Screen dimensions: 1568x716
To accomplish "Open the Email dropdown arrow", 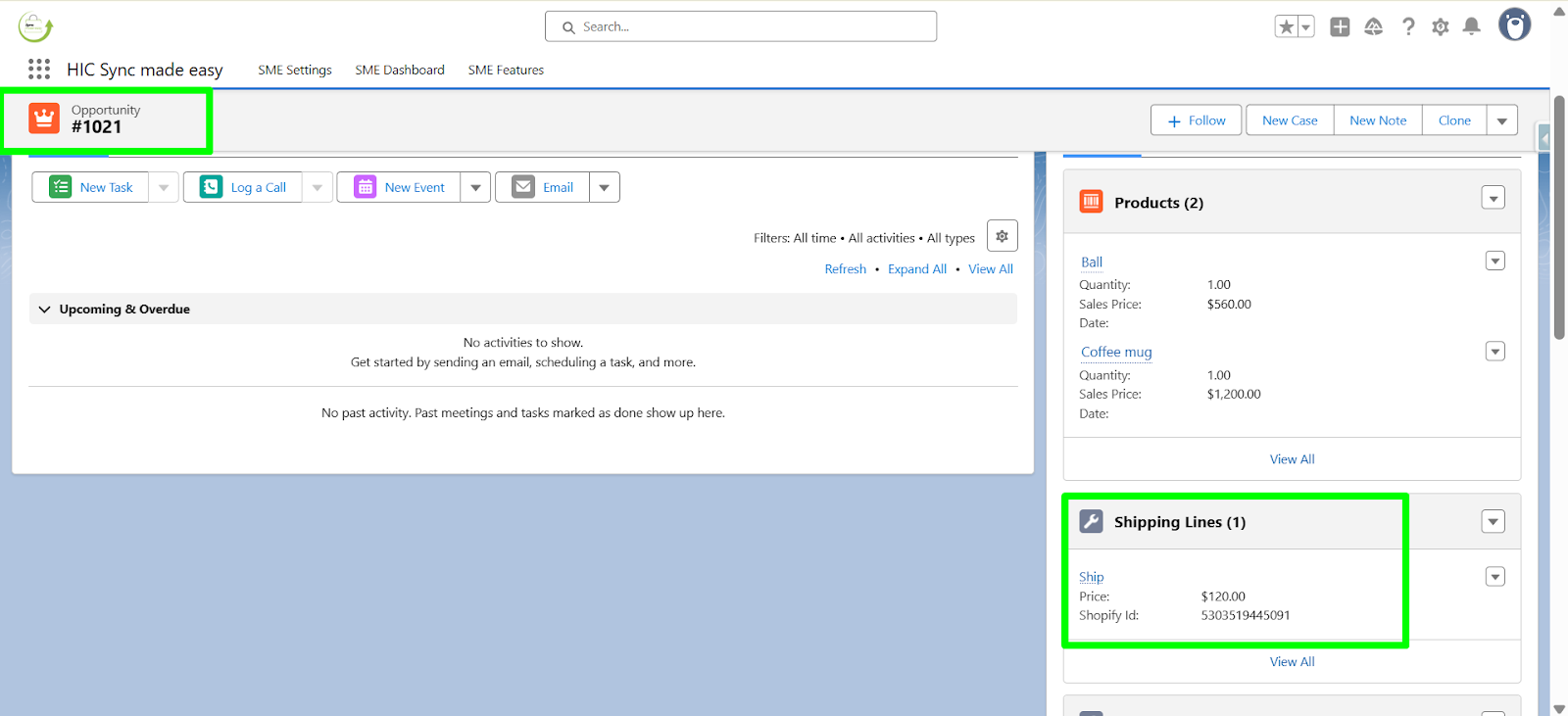I will point(605,187).
